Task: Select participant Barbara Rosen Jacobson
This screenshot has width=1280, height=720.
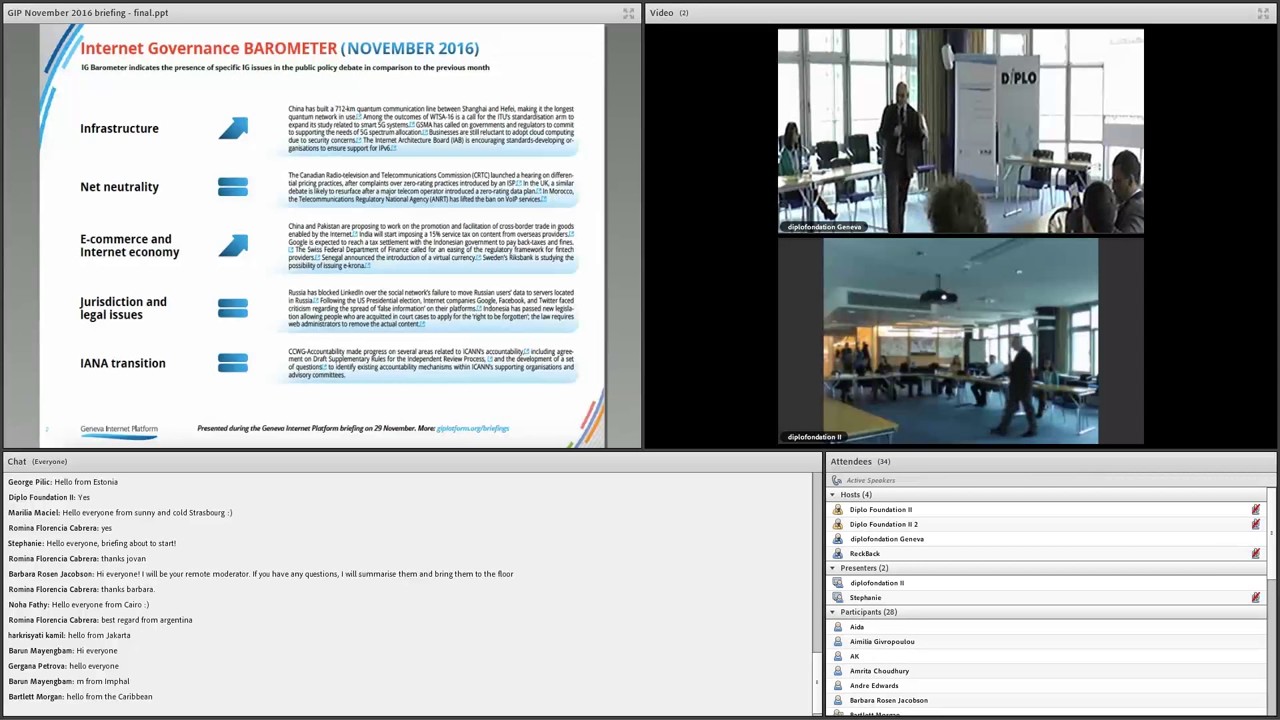Action: click(x=888, y=700)
